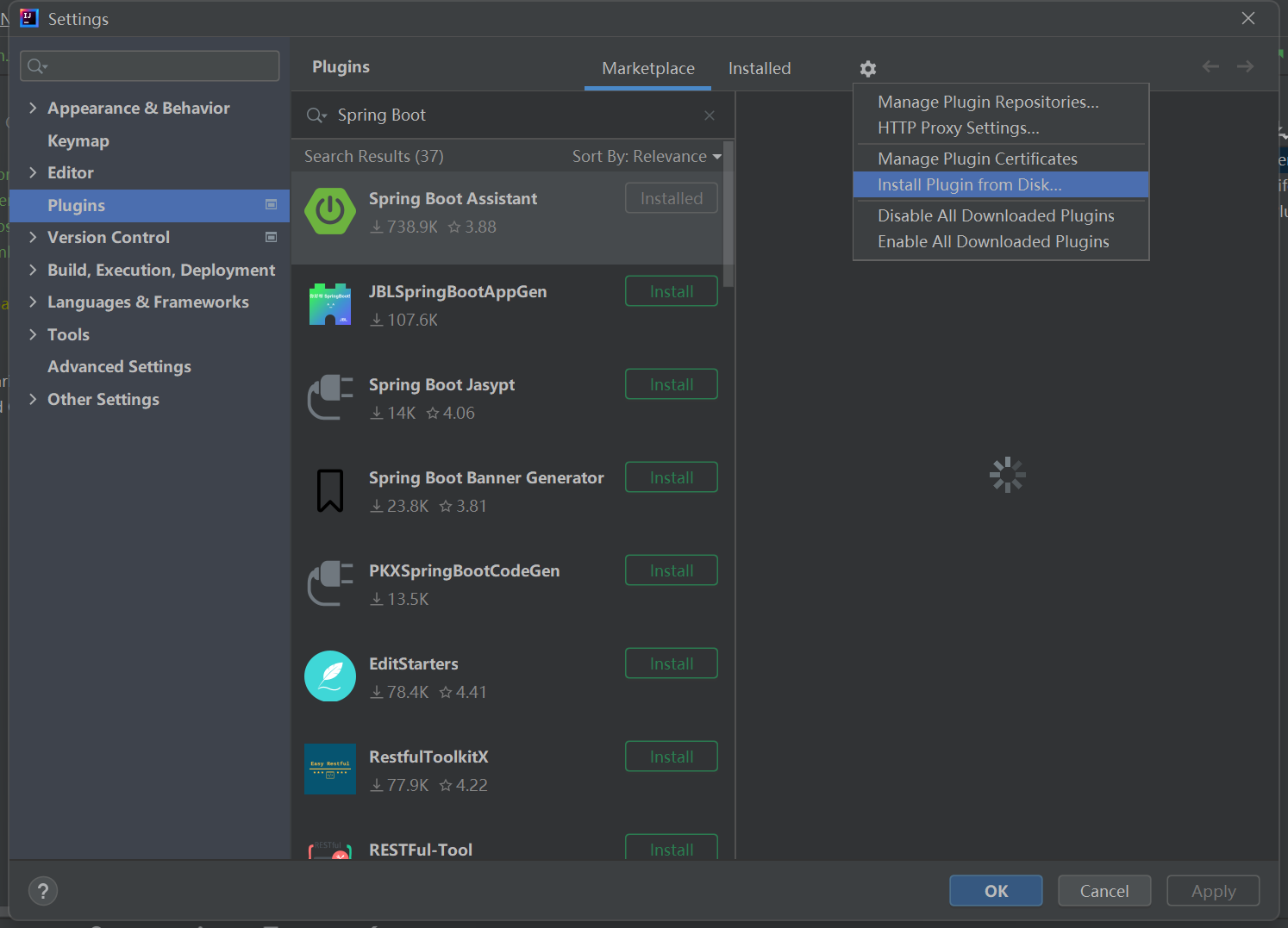Open HTTP Proxy Settings menu item
This screenshot has height=928, width=1288.
click(x=1001, y=128)
